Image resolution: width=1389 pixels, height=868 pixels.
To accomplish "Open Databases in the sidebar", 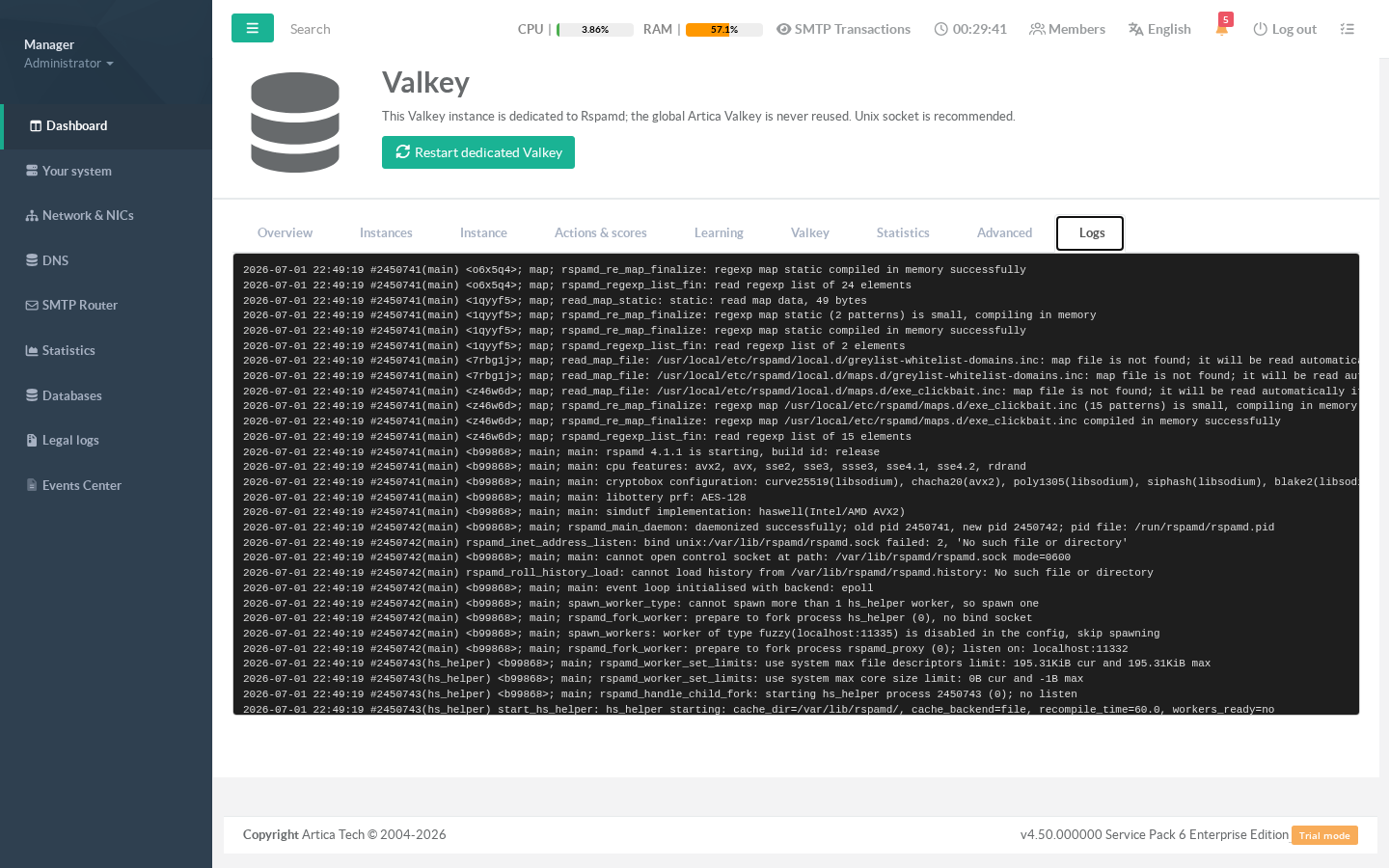I will click(106, 395).
